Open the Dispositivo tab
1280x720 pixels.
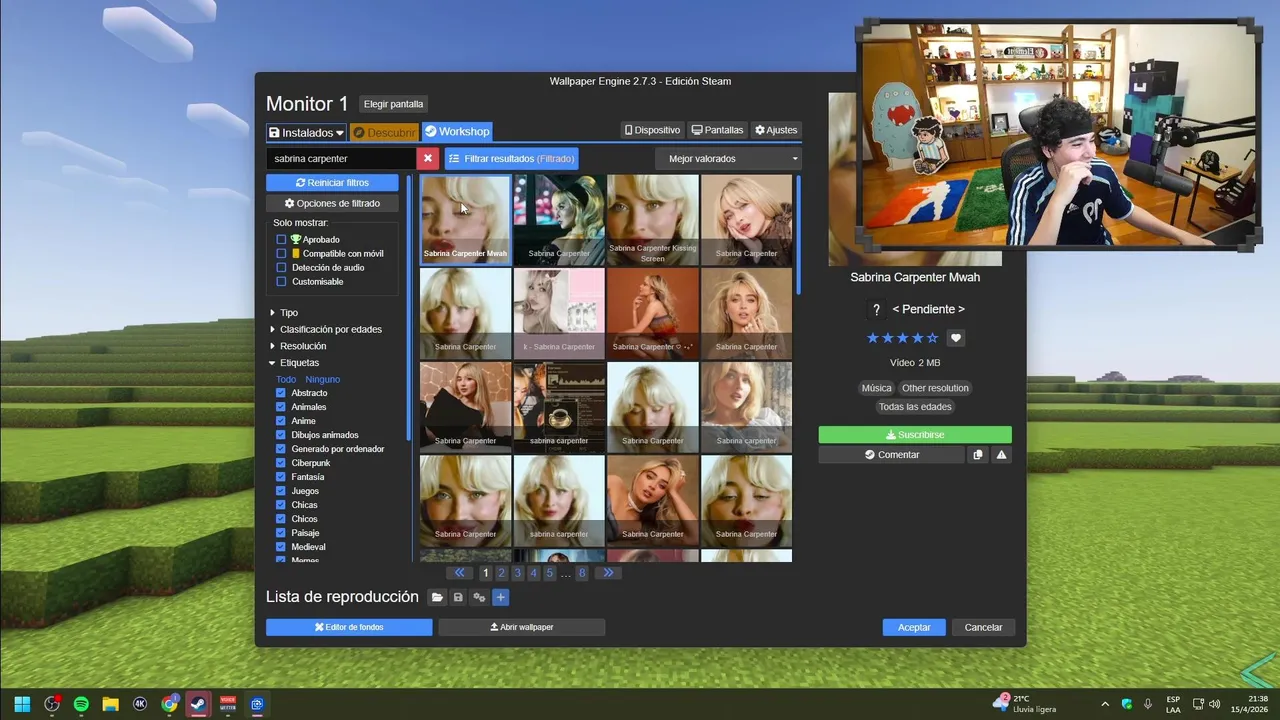(652, 130)
